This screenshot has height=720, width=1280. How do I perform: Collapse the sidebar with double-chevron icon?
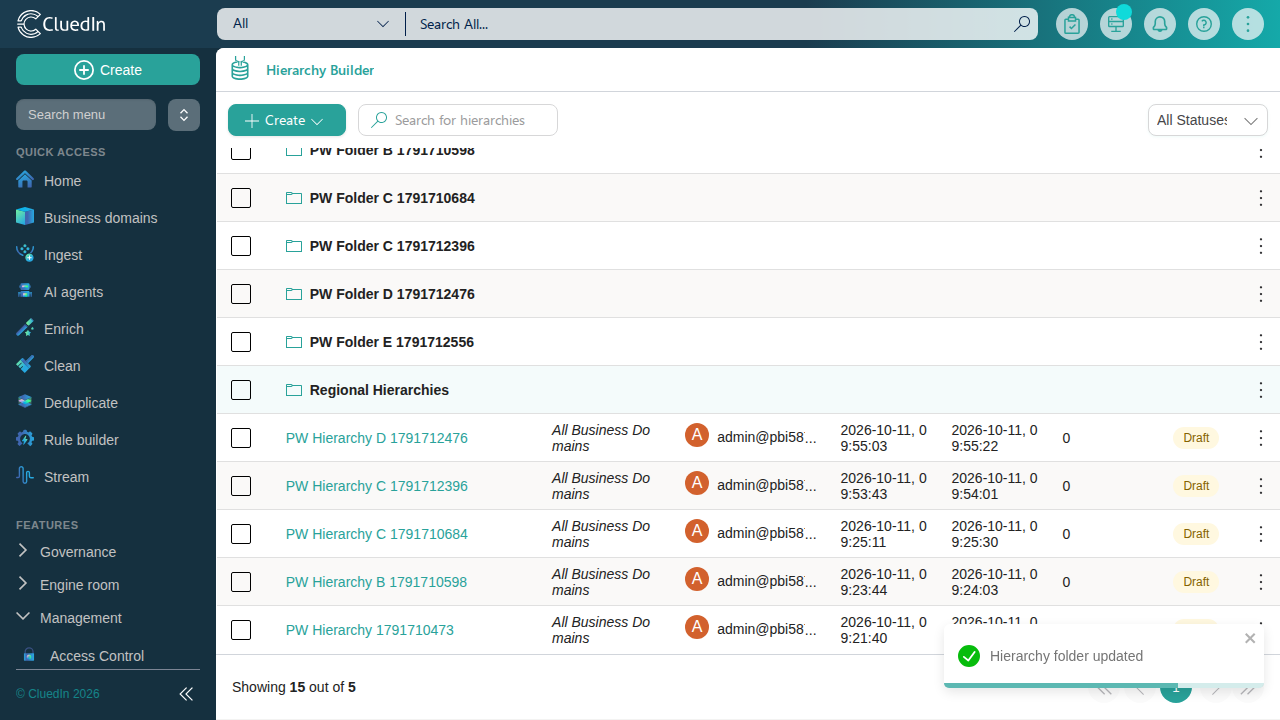186,694
